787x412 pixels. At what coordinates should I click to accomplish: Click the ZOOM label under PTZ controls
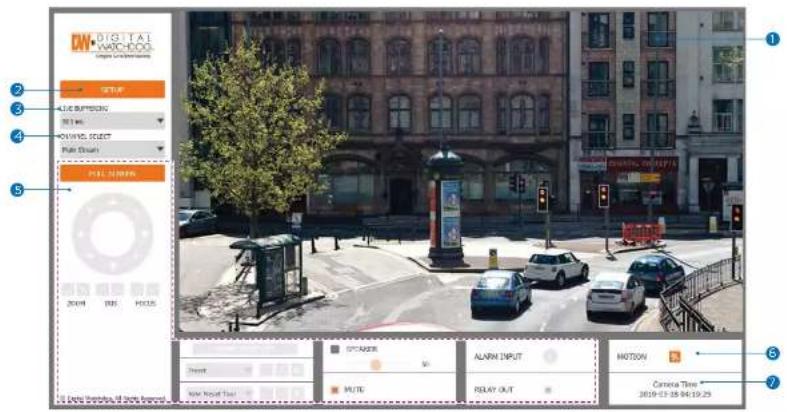[76, 304]
